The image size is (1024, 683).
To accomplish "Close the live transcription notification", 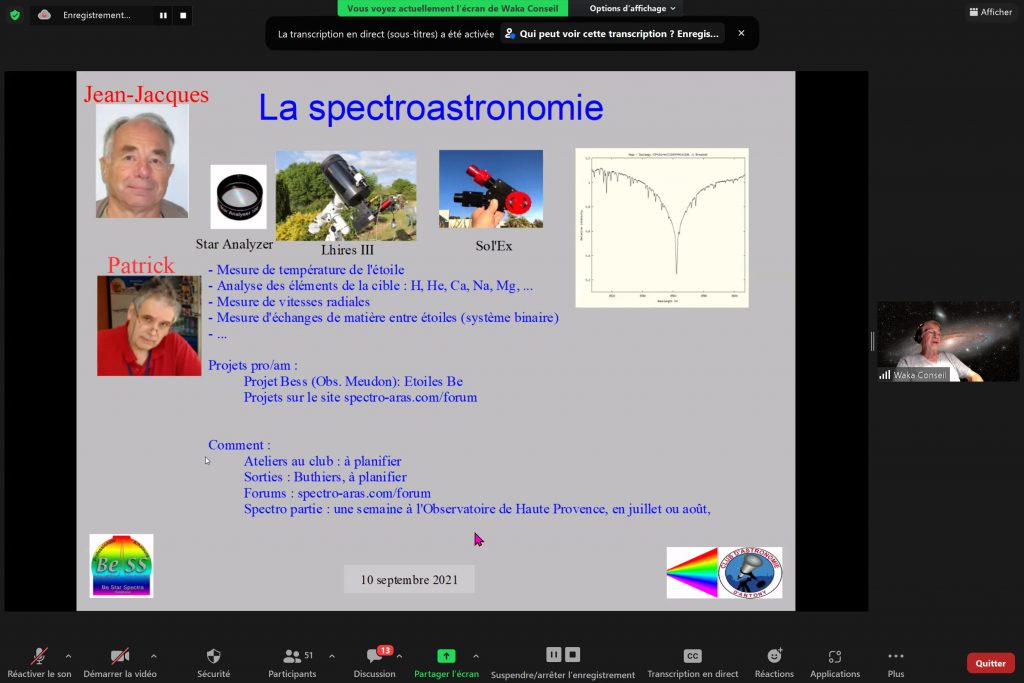I will 741,33.
